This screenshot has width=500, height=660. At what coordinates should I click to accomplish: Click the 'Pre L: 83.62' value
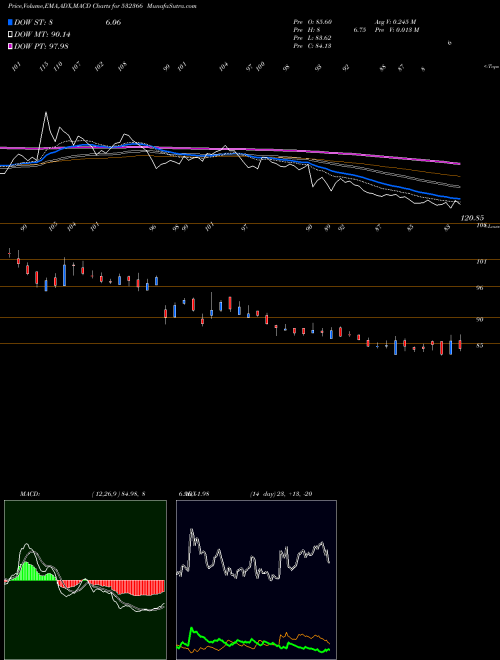click(312, 38)
